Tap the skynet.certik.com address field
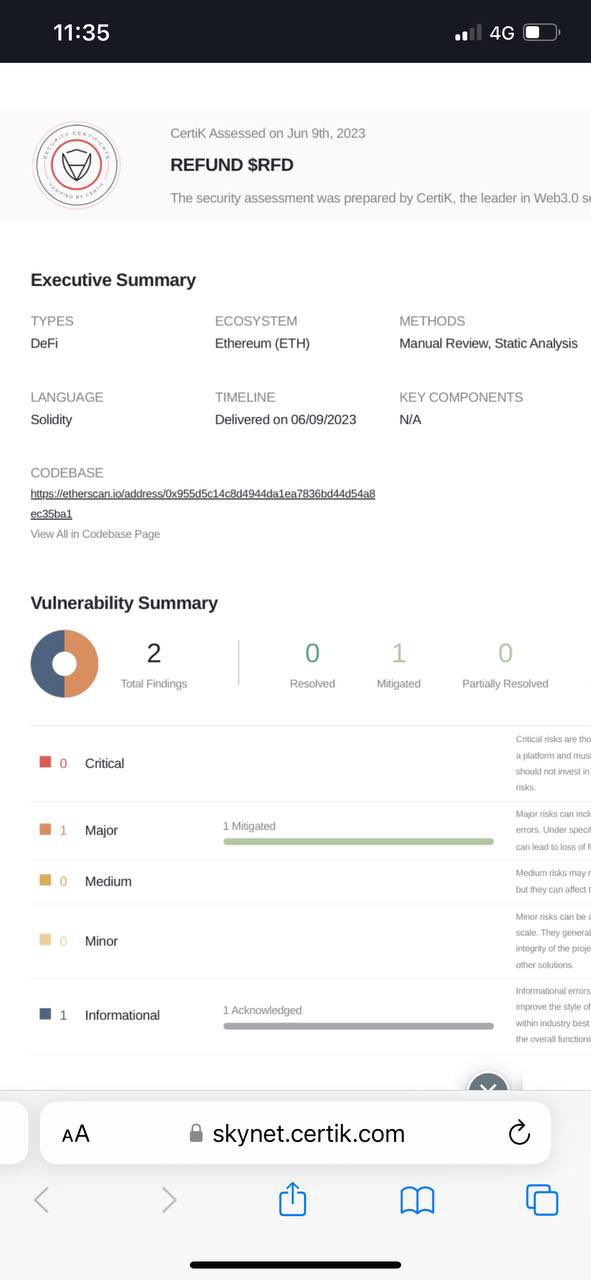The width and height of the screenshot is (591, 1280). pyautogui.click(x=295, y=1133)
